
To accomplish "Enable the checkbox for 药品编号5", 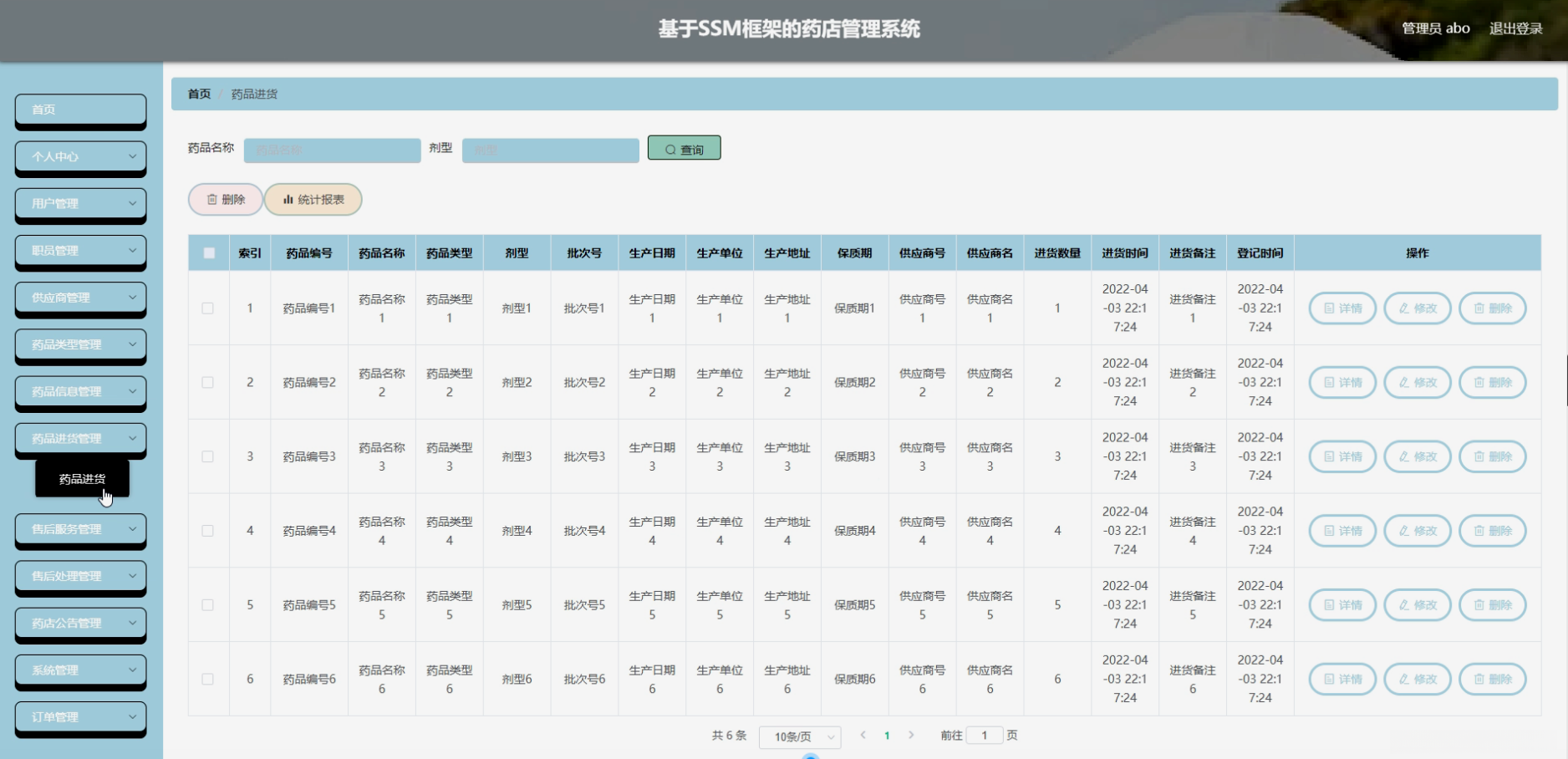I will click(208, 605).
